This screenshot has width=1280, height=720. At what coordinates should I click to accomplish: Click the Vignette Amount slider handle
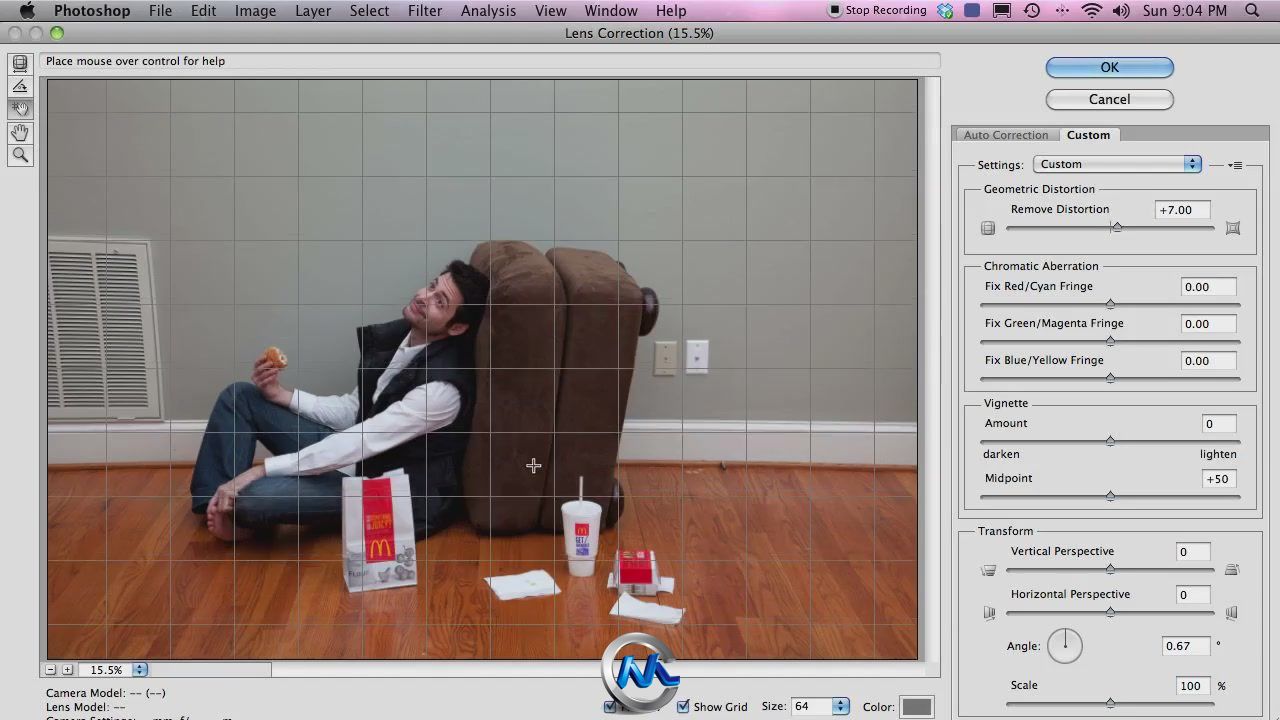[1110, 441]
